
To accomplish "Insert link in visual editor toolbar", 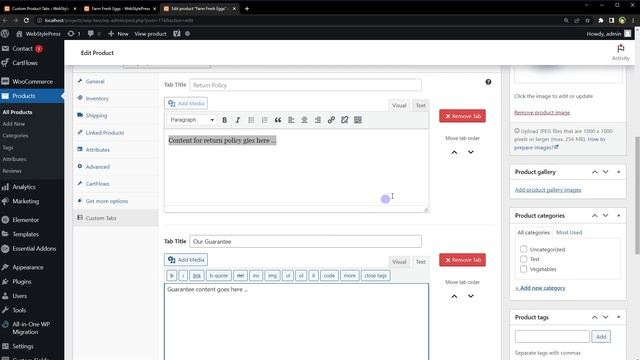I will click(x=331, y=120).
